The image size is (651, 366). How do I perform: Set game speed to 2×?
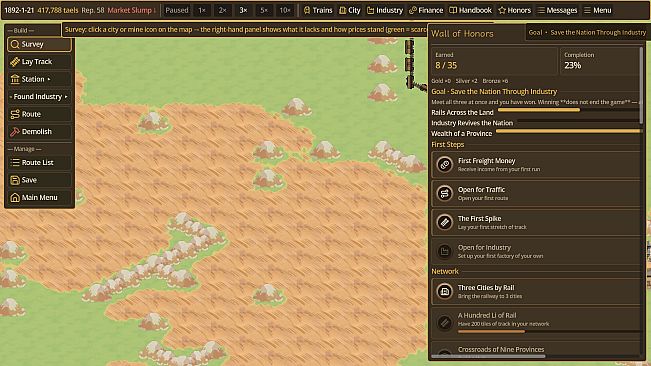pyautogui.click(x=223, y=10)
